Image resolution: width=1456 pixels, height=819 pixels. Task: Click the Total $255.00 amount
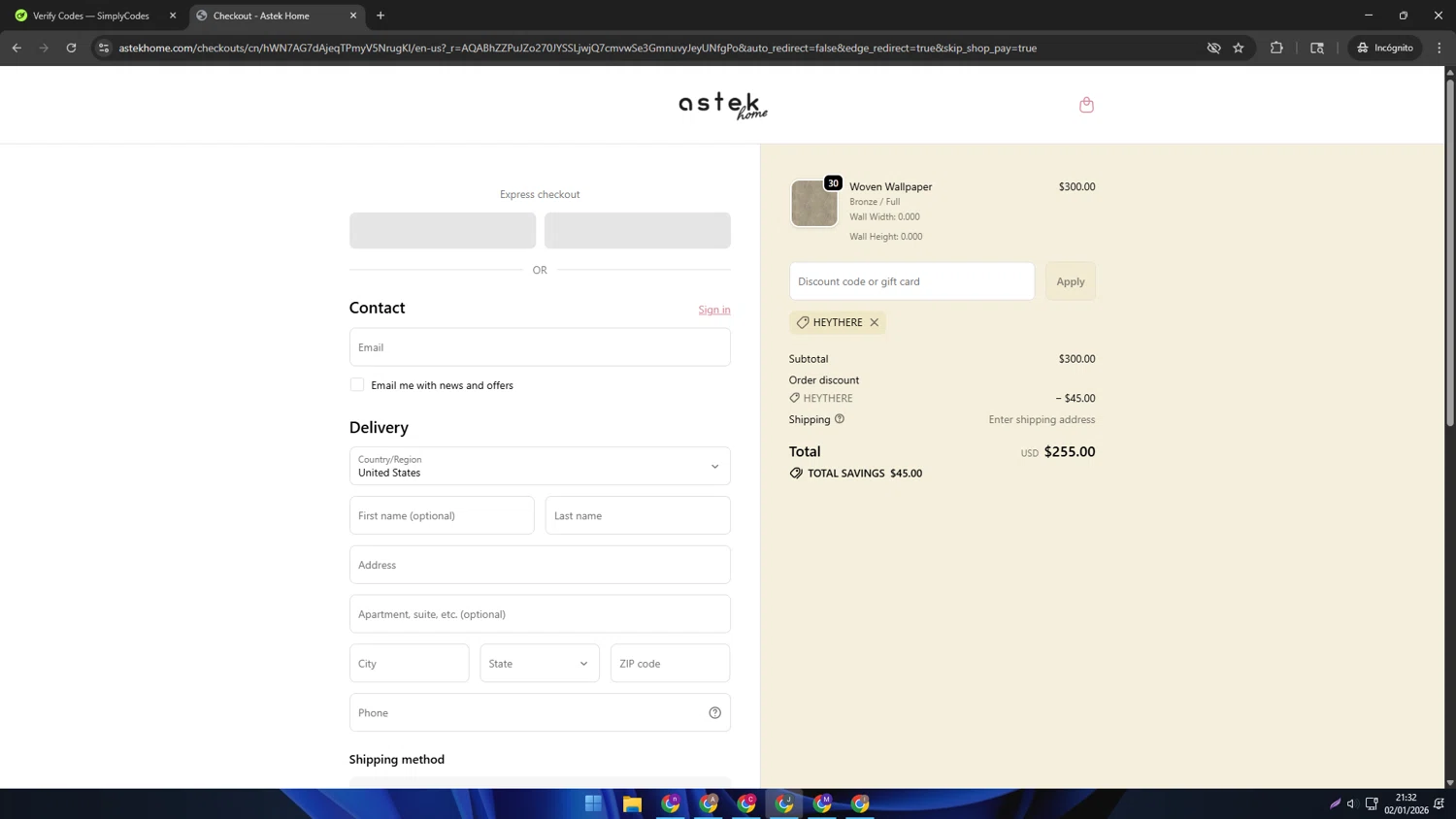[1070, 452]
